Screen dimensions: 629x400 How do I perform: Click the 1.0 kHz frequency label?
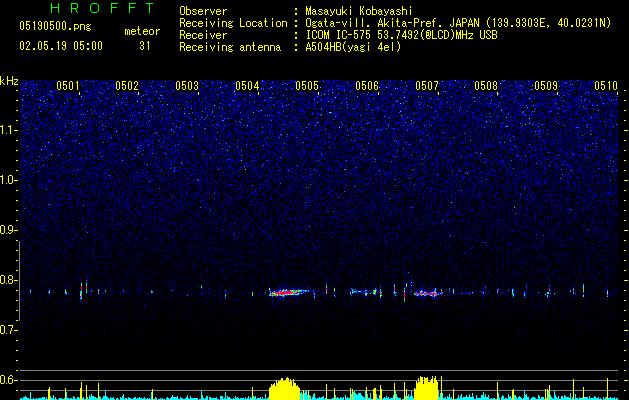coord(8,180)
